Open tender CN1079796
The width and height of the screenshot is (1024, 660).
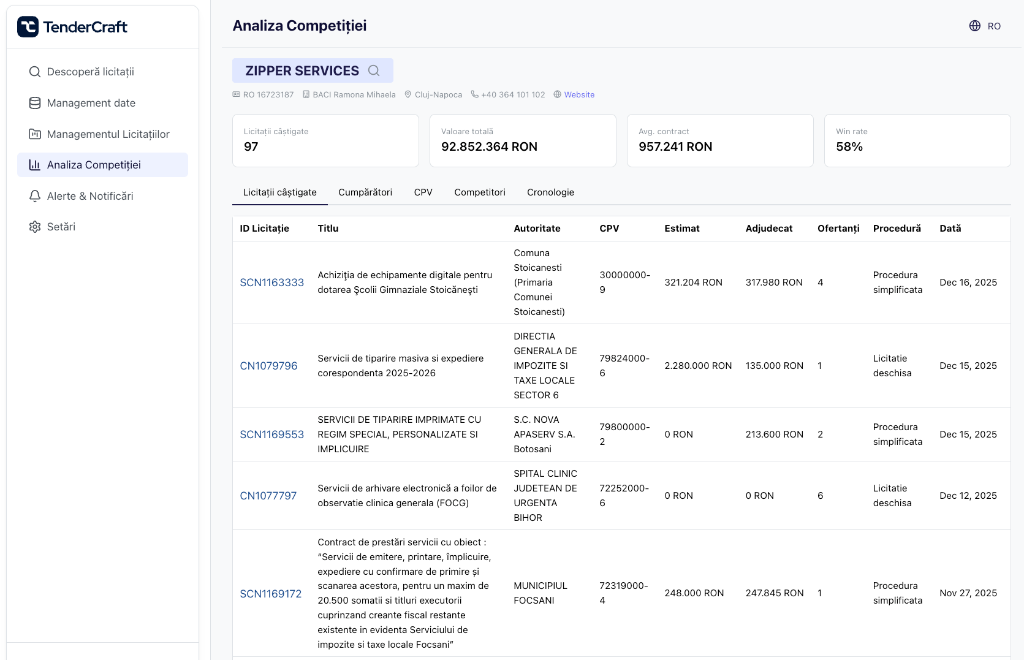268,366
